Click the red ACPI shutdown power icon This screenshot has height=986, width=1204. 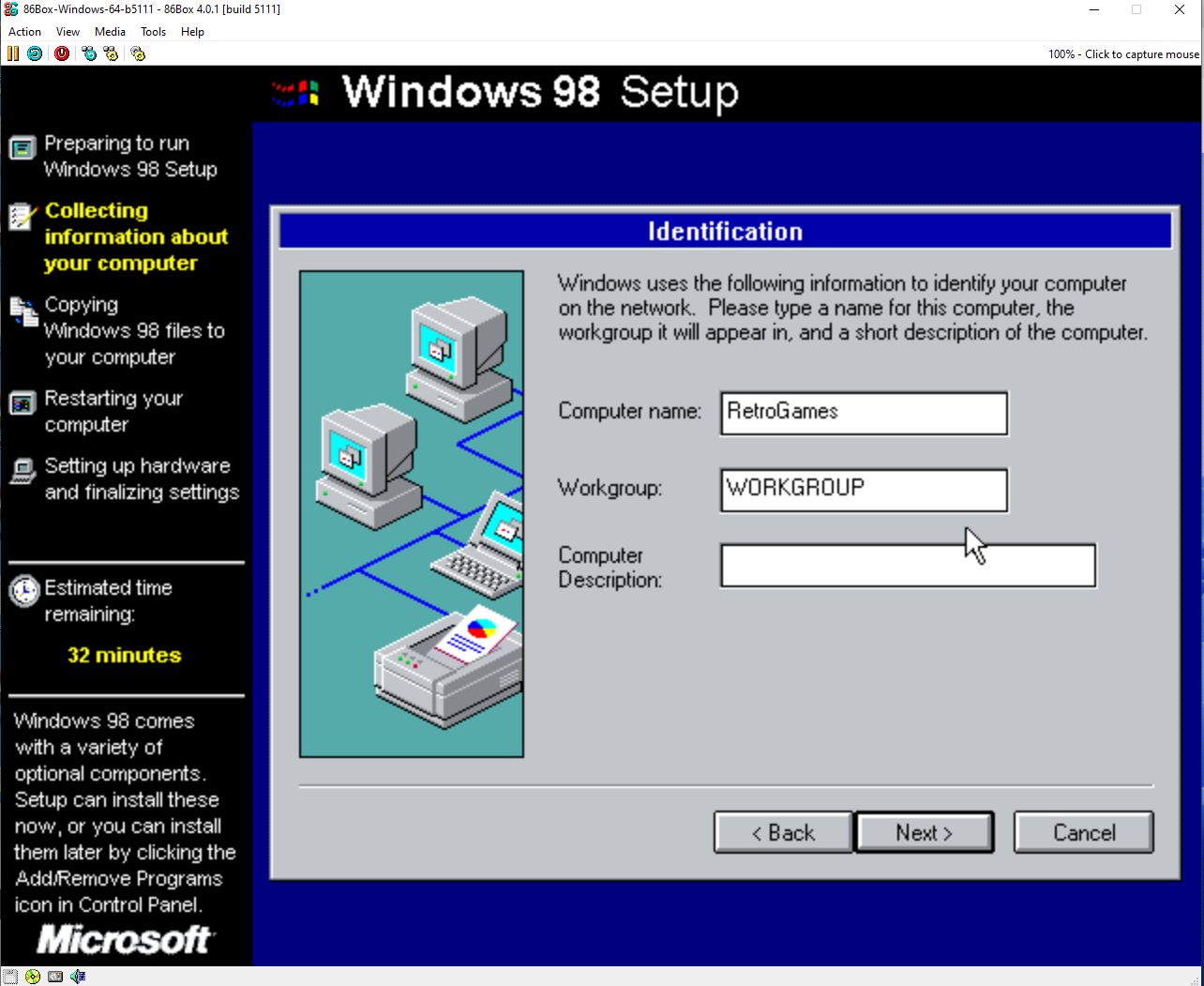pyautogui.click(x=62, y=53)
